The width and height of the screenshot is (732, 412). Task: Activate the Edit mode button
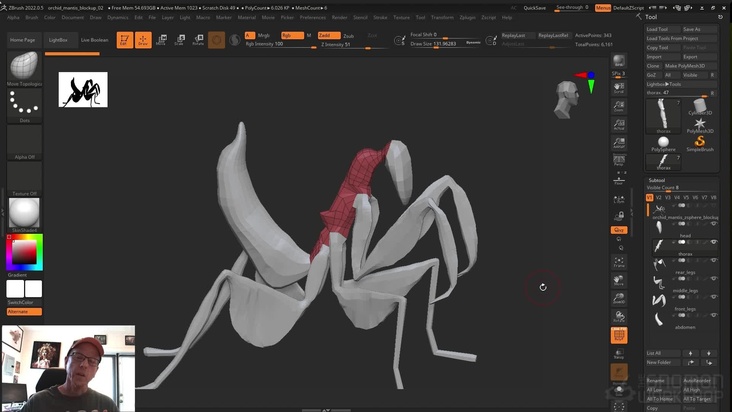click(x=124, y=40)
